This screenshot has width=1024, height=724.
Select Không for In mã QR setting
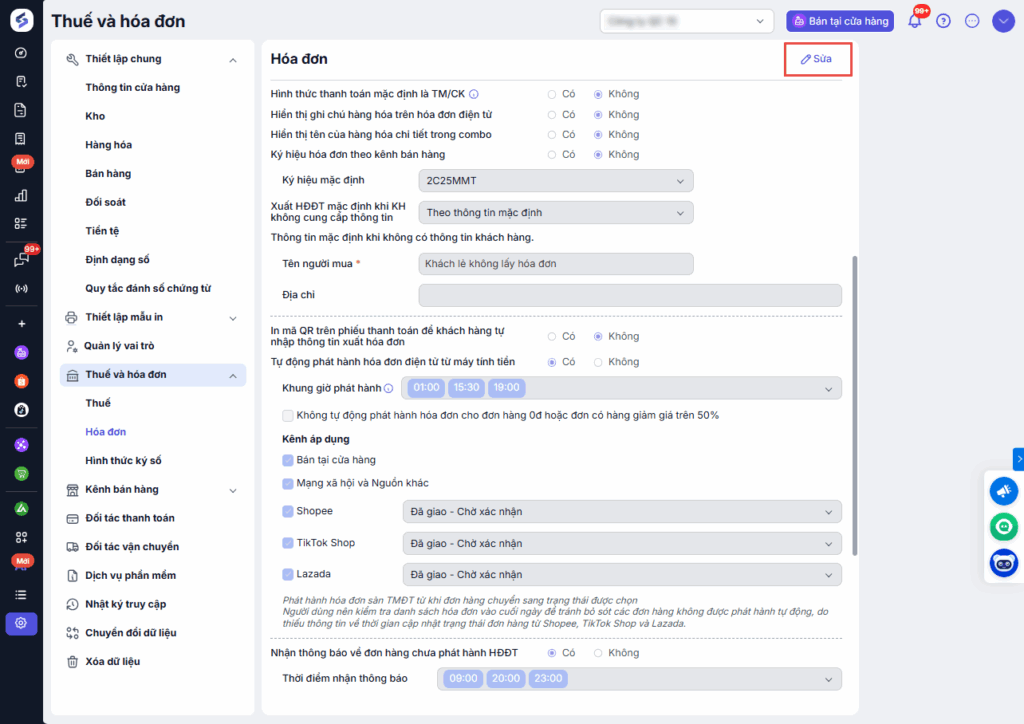tap(598, 337)
